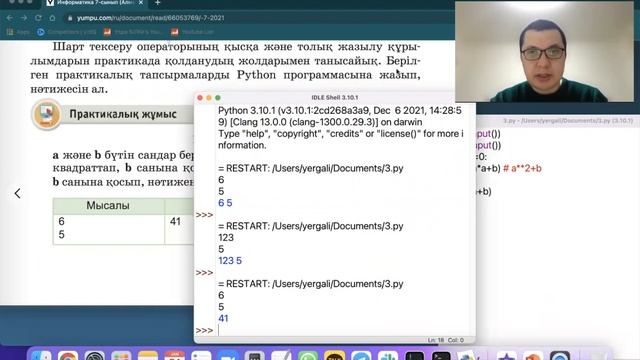The height and width of the screenshot is (360, 640).
Task: Click the 'Col: 0' status bar entry
Action: [456, 340]
